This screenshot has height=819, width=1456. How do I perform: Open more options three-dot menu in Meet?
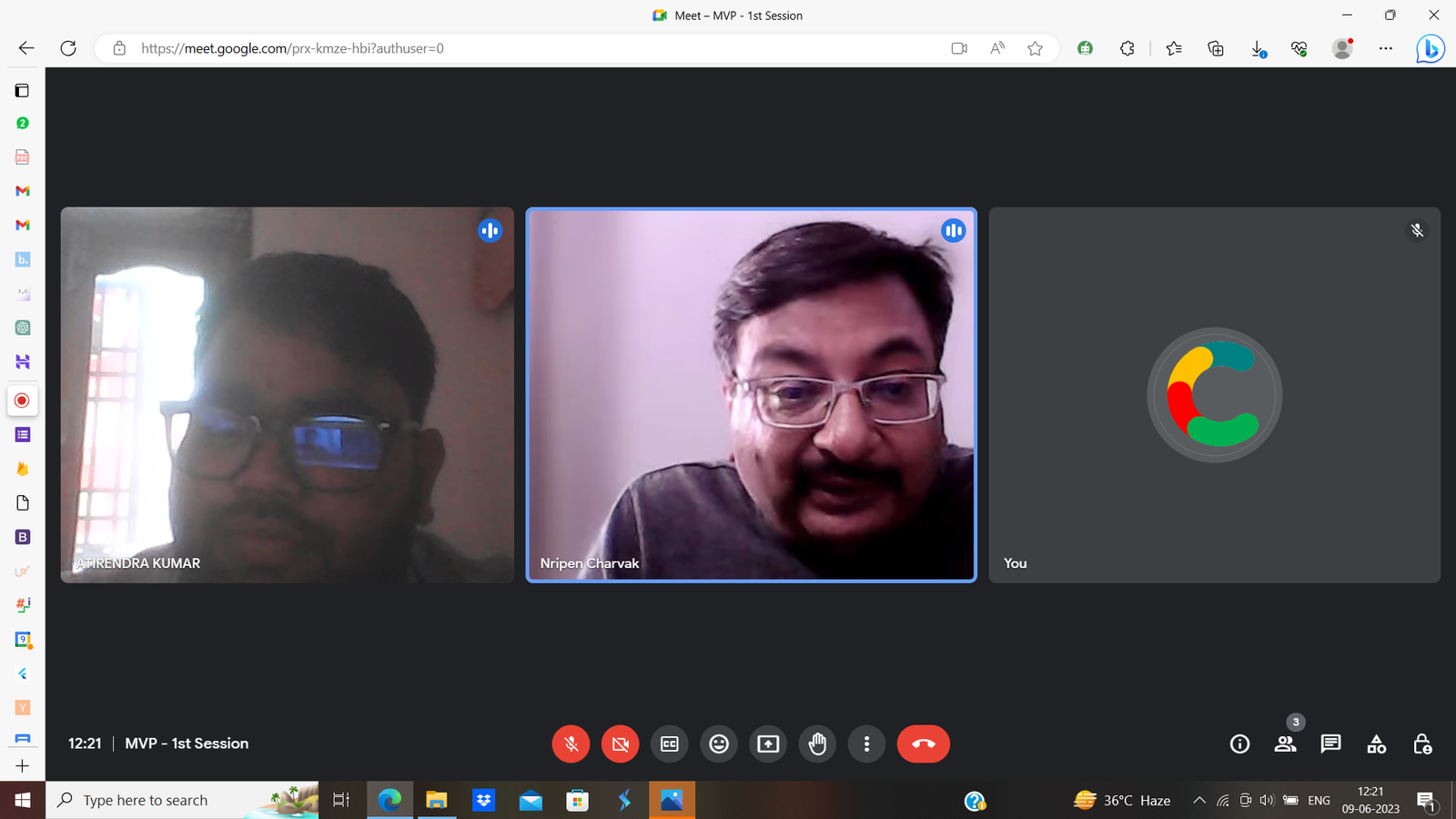(x=866, y=743)
